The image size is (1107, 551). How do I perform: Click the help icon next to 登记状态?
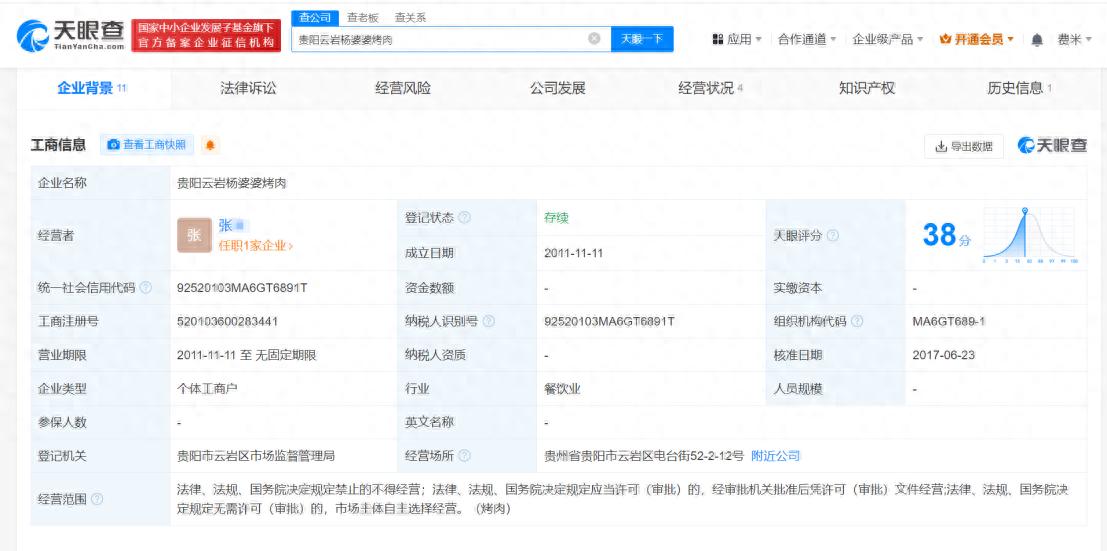(x=465, y=219)
